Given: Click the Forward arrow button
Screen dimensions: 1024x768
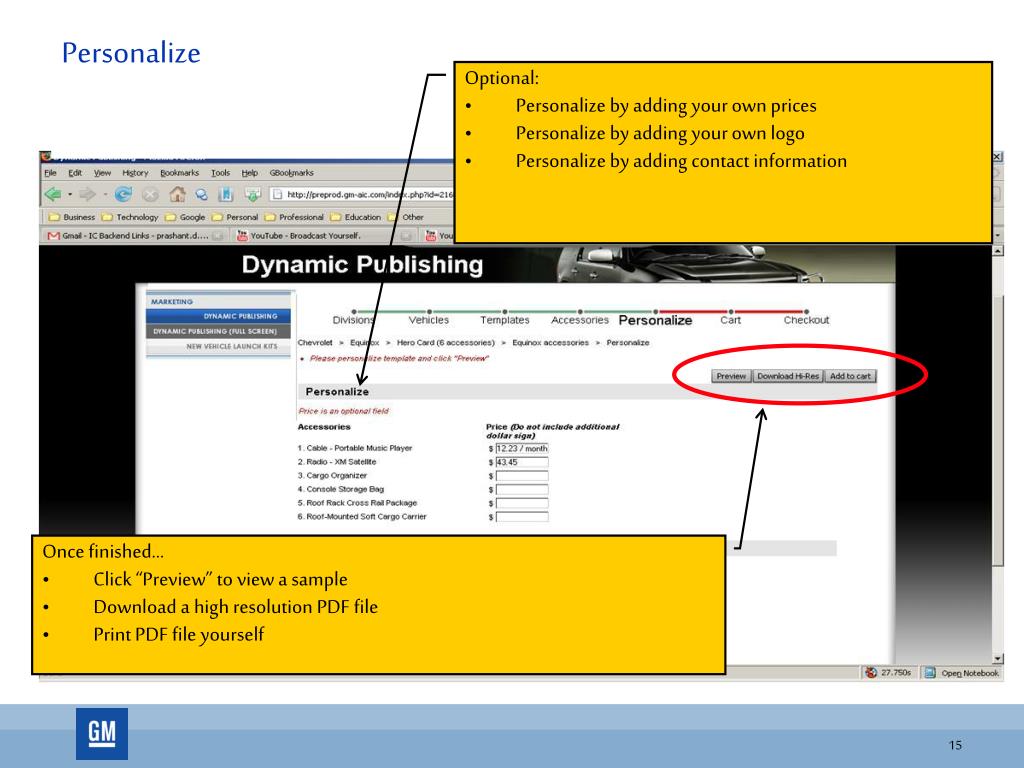Looking at the screenshot, I should [x=87, y=194].
